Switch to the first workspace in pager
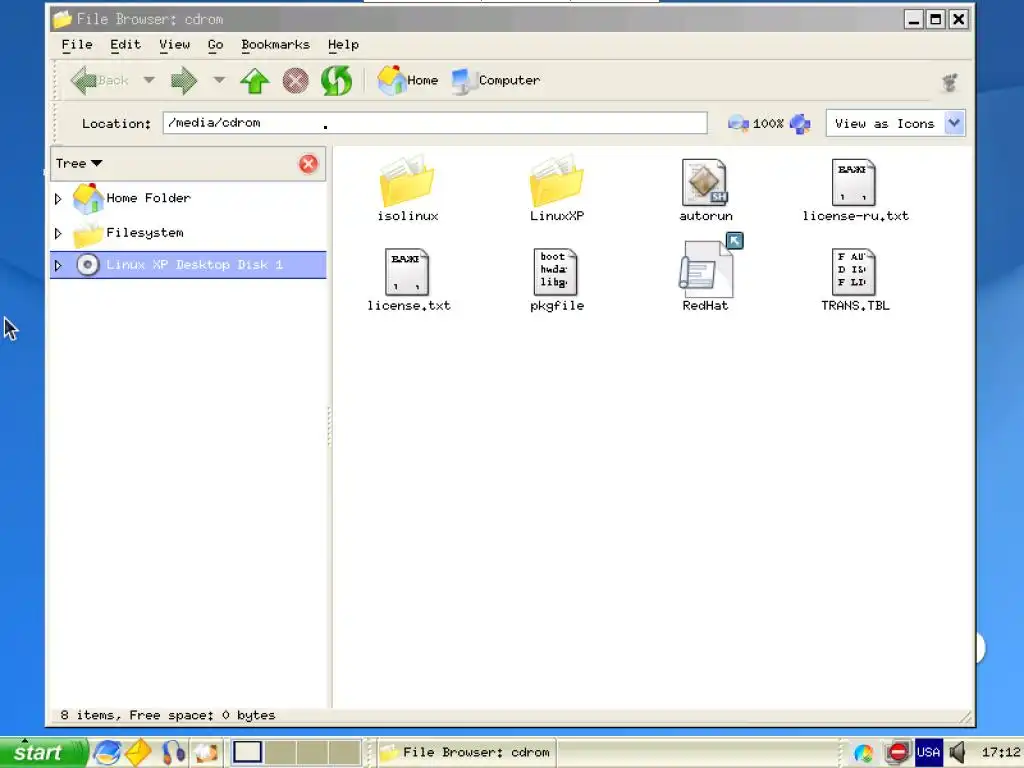The image size is (1024, 768). point(248,752)
